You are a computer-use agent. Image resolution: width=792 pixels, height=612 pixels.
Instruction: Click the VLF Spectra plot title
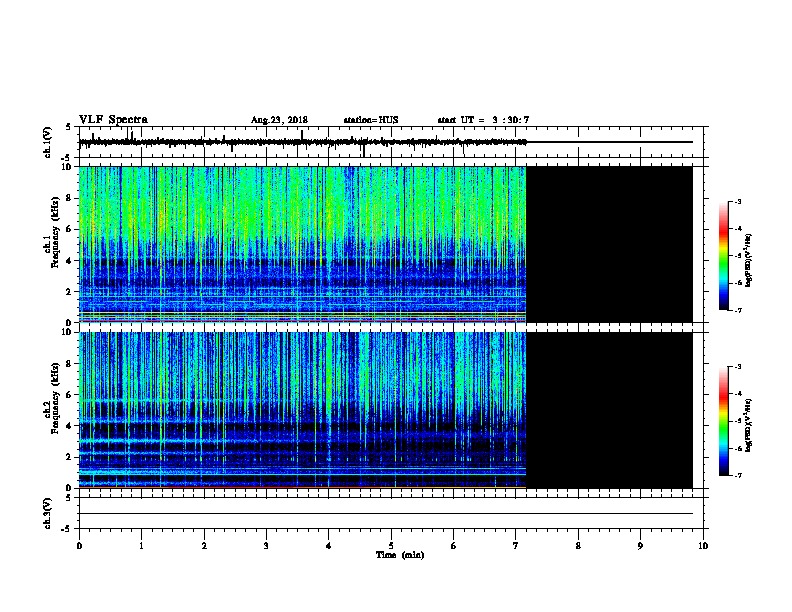point(113,120)
